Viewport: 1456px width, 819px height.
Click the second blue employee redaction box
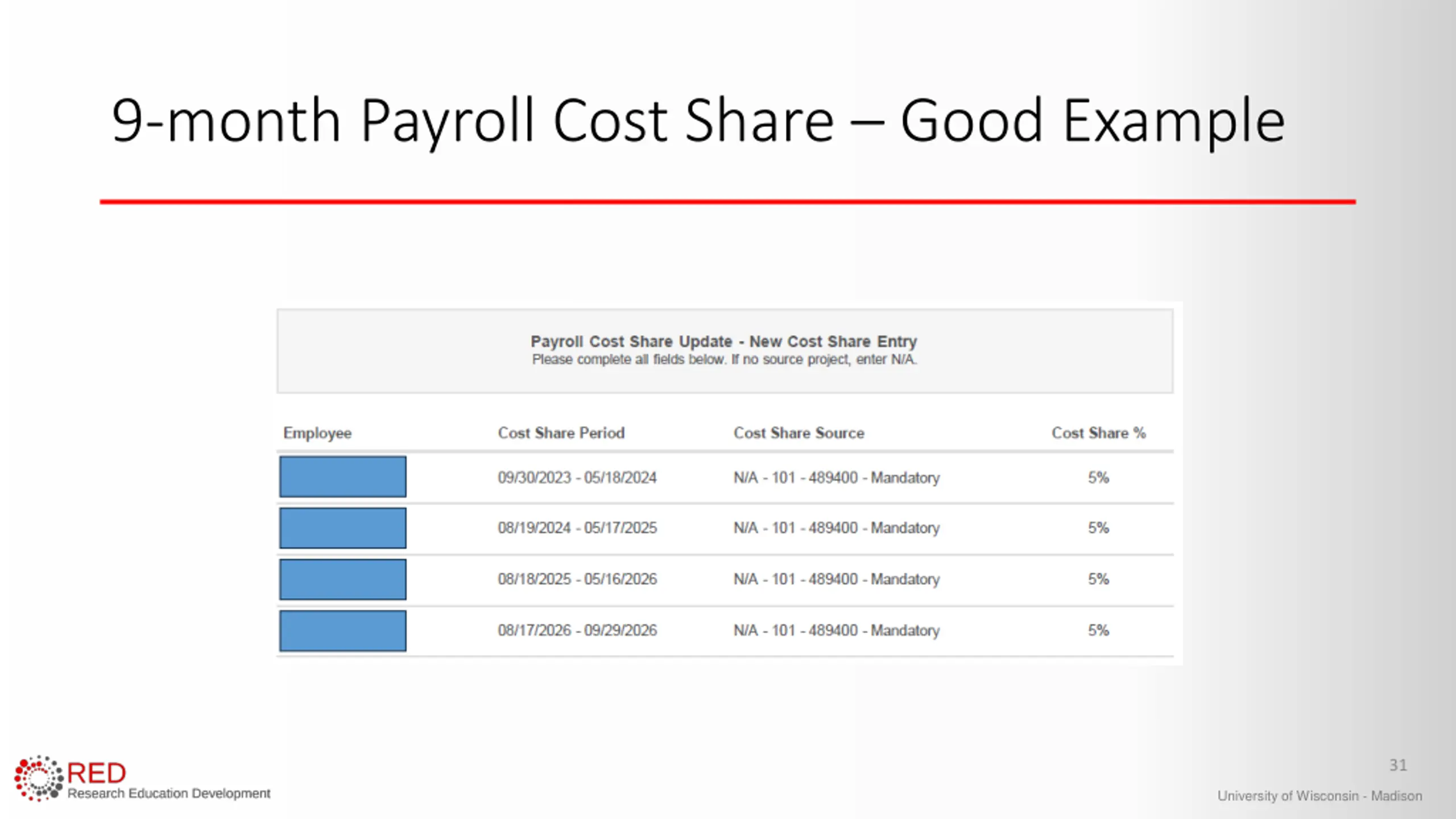[x=342, y=528]
